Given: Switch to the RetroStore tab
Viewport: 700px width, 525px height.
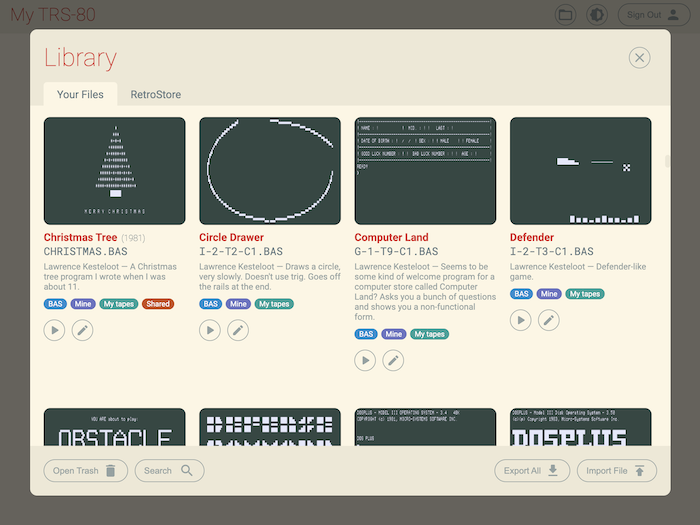Looking at the screenshot, I should click(155, 94).
